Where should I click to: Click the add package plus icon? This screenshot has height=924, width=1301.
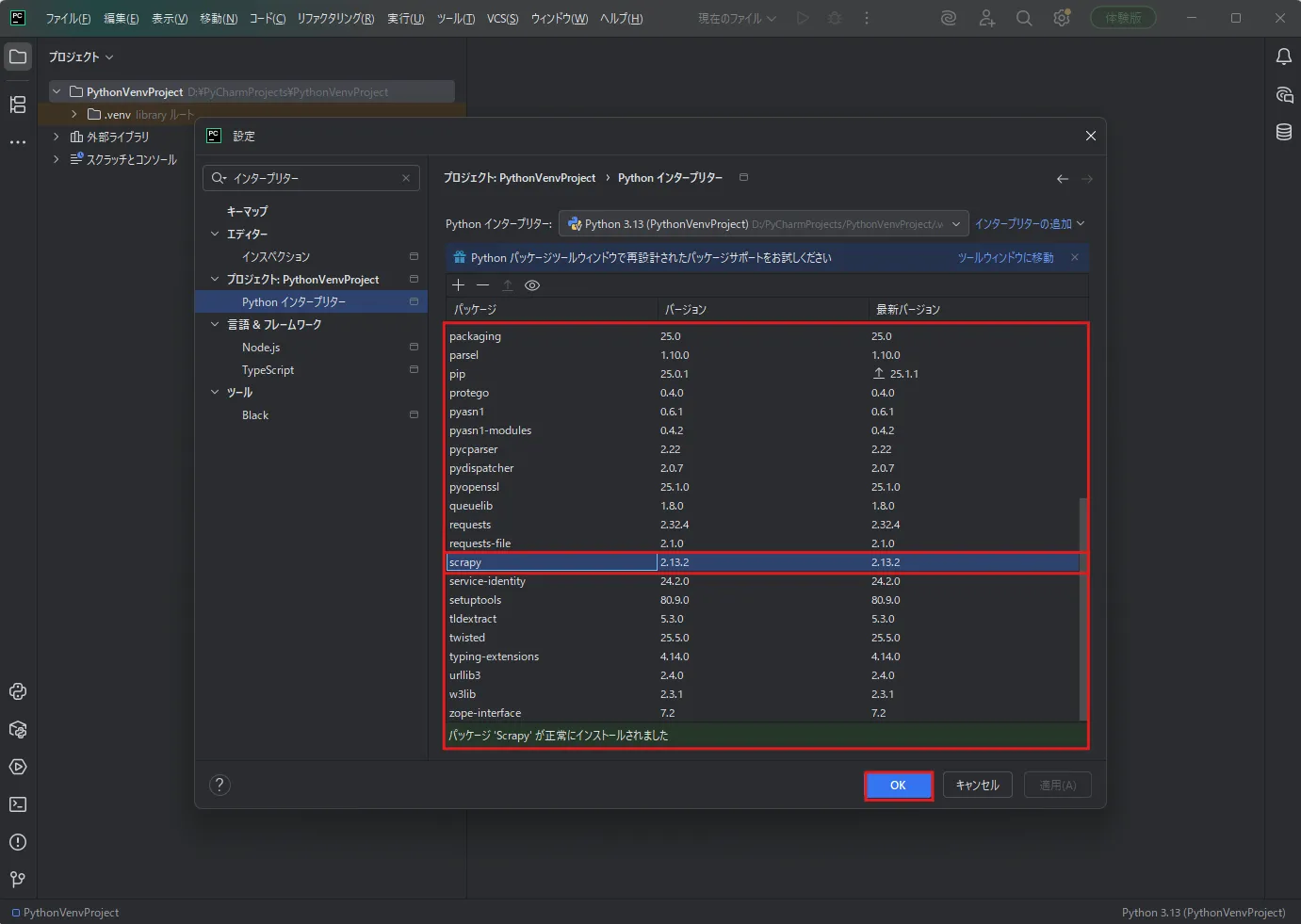click(x=459, y=285)
